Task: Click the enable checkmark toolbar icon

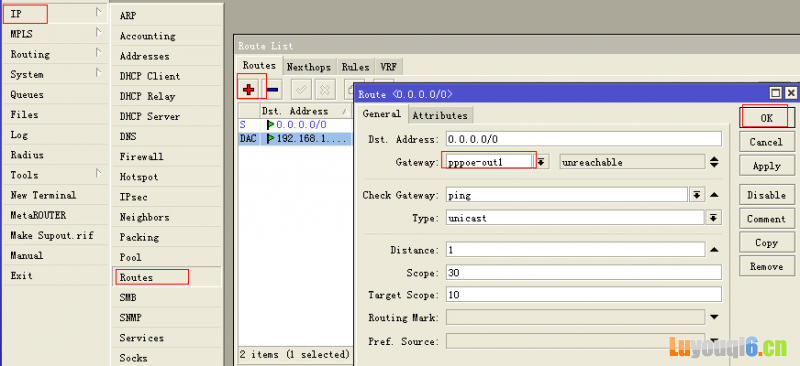Action: point(302,90)
